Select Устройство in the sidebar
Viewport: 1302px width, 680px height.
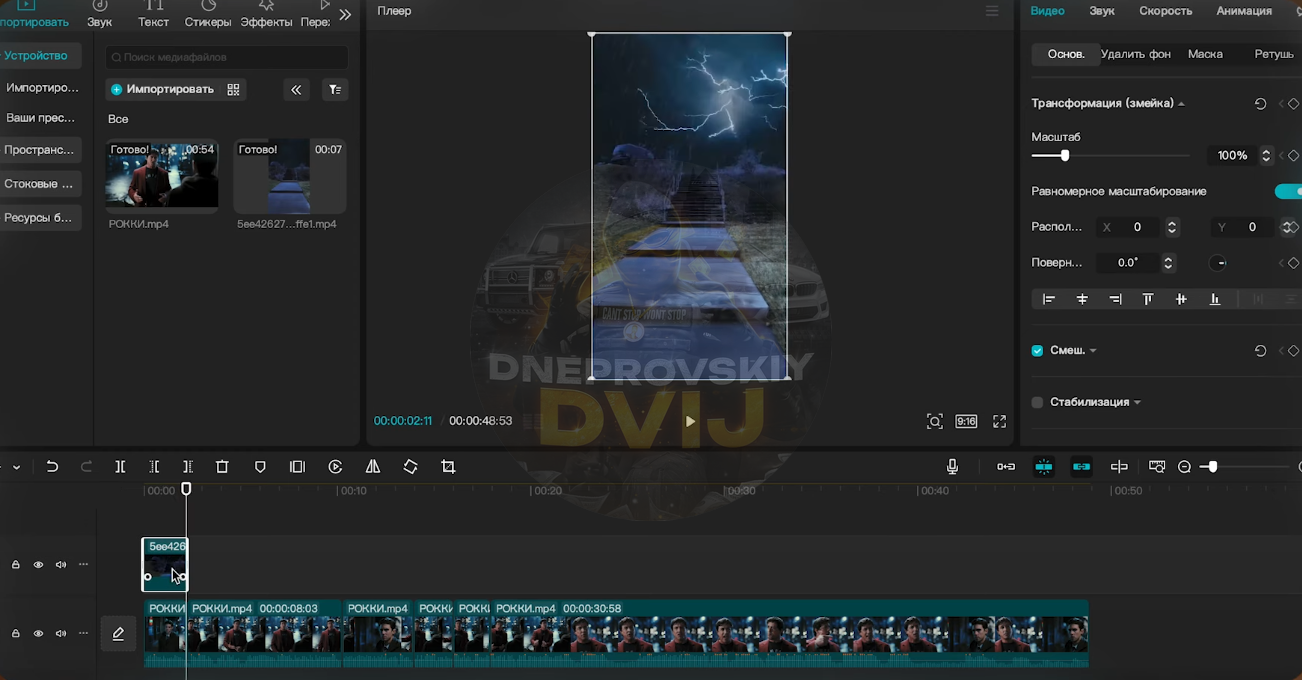pyautogui.click(x=37, y=56)
